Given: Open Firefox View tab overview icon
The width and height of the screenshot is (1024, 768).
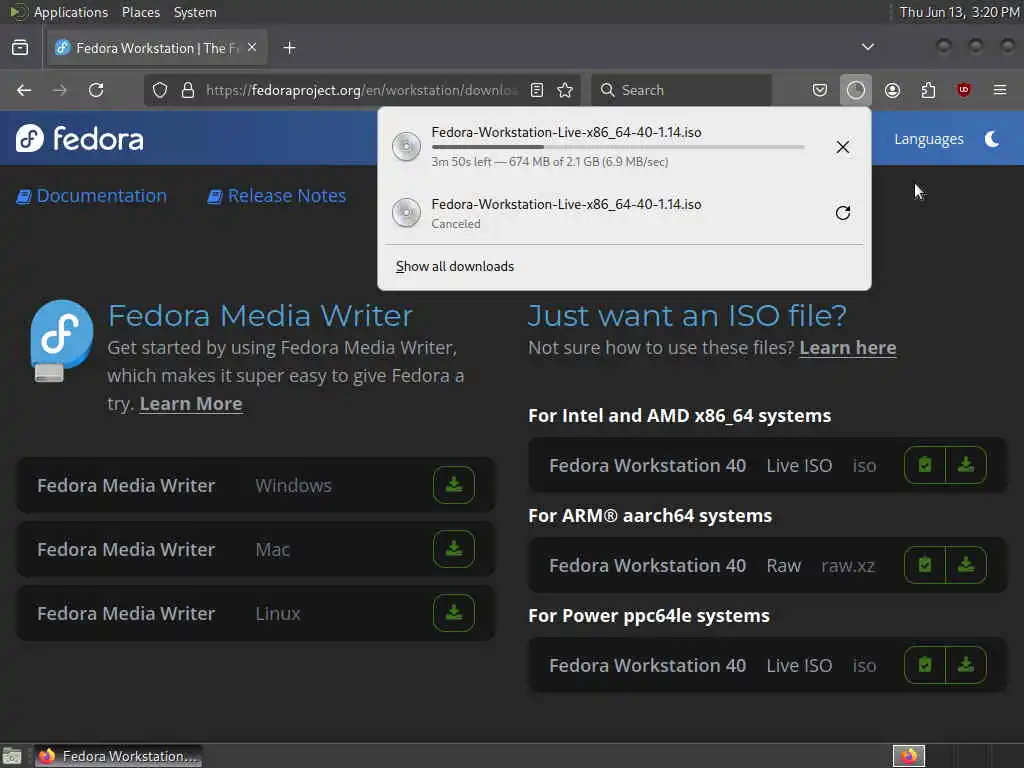Looking at the screenshot, I should point(20,48).
